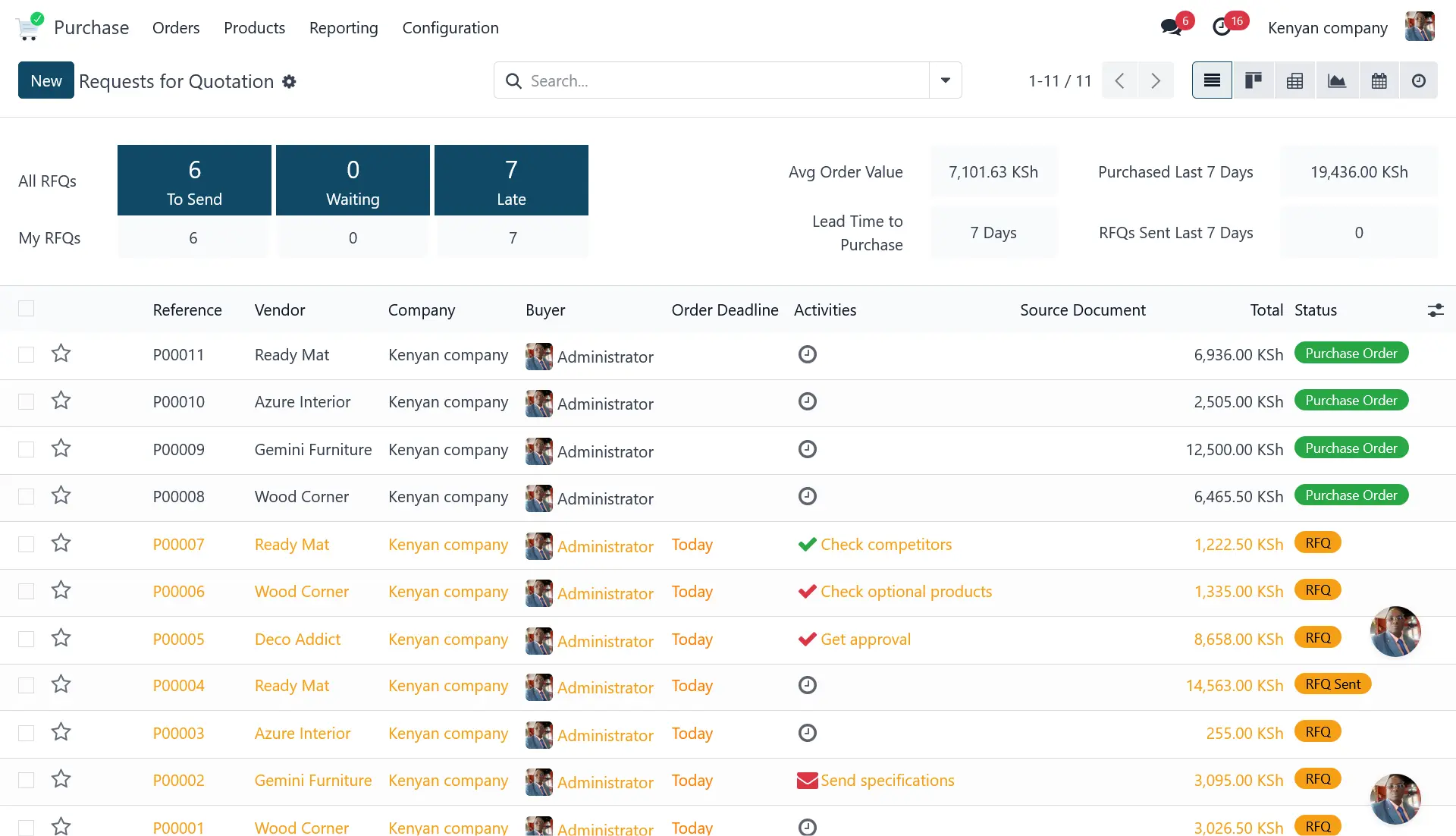Open the calendar view
Screen dimensions: 1456x836
tap(1379, 80)
